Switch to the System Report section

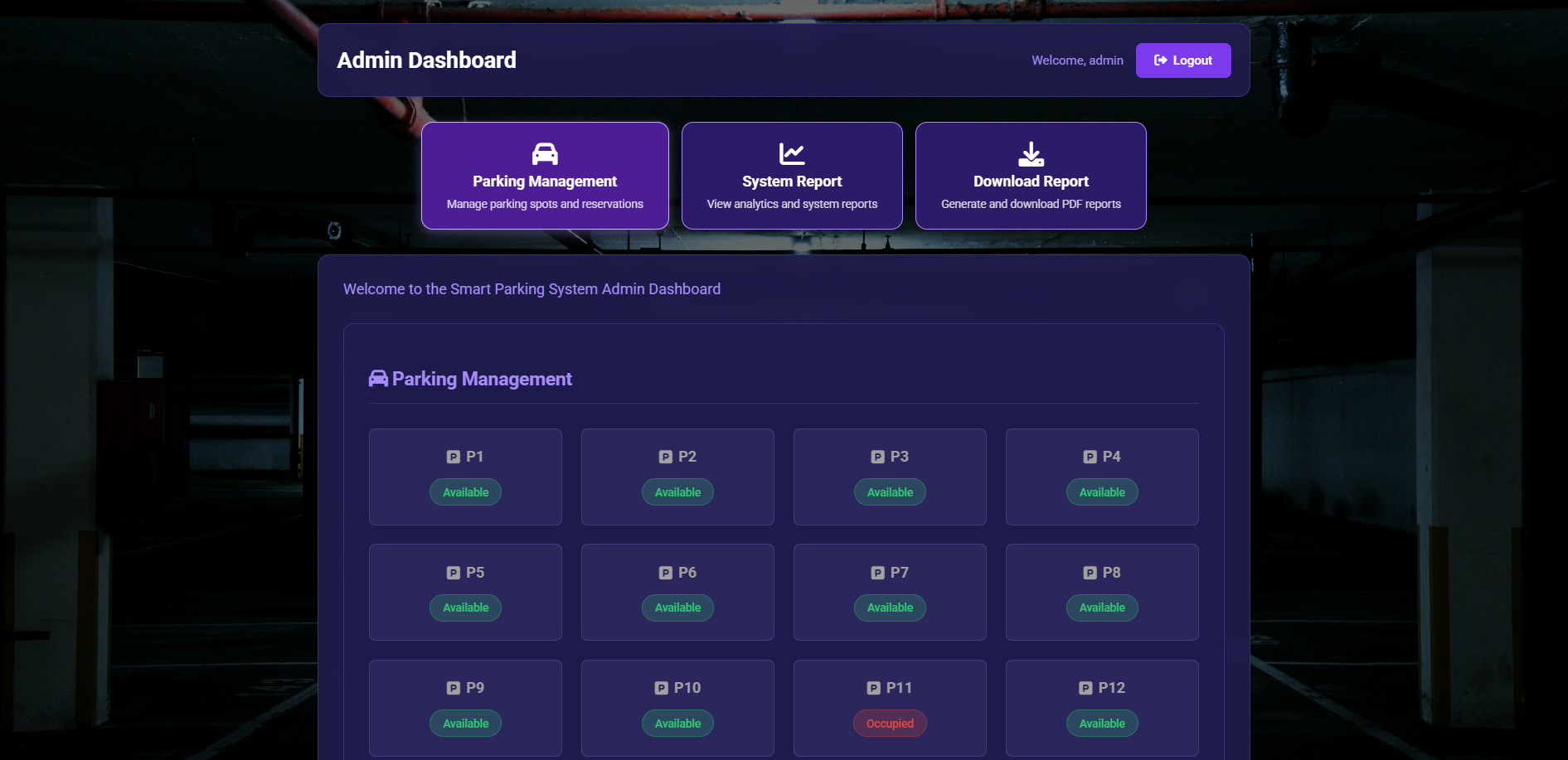pos(792,176)
